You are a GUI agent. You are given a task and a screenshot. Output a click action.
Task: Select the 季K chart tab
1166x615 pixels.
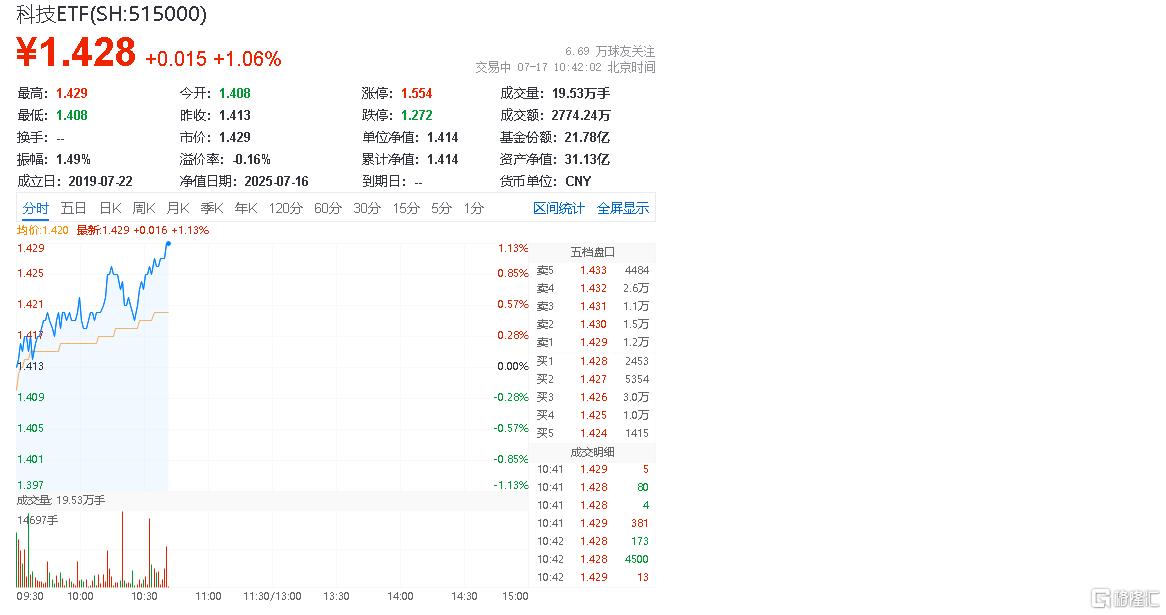[212, 208]
